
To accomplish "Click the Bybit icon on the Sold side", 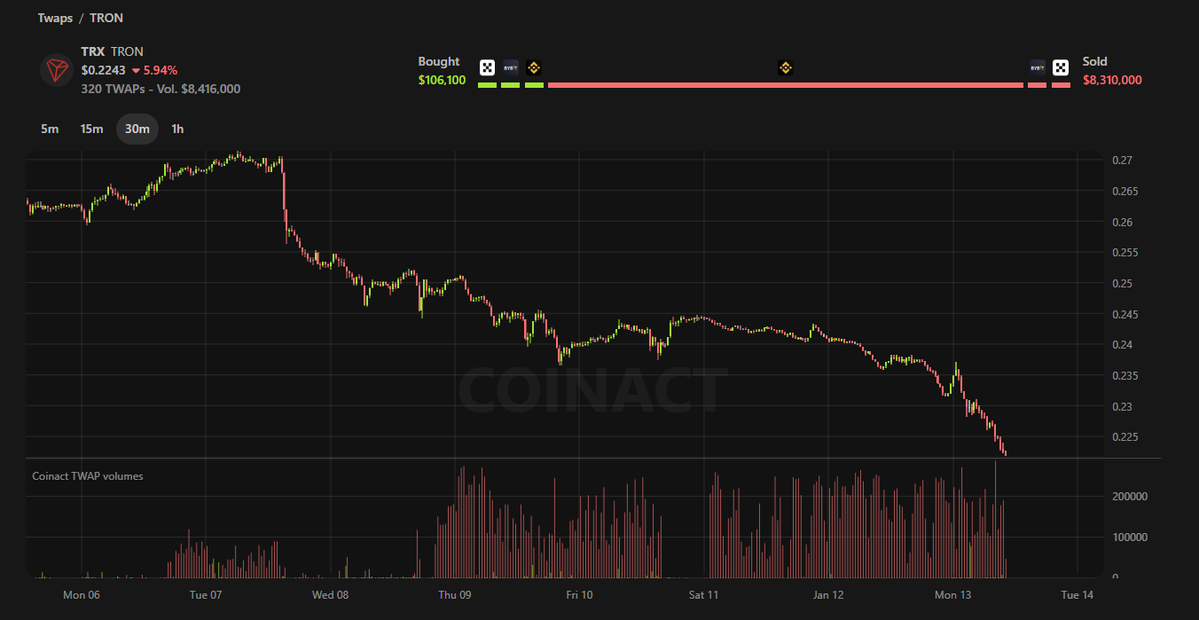I will point(1037,68).
